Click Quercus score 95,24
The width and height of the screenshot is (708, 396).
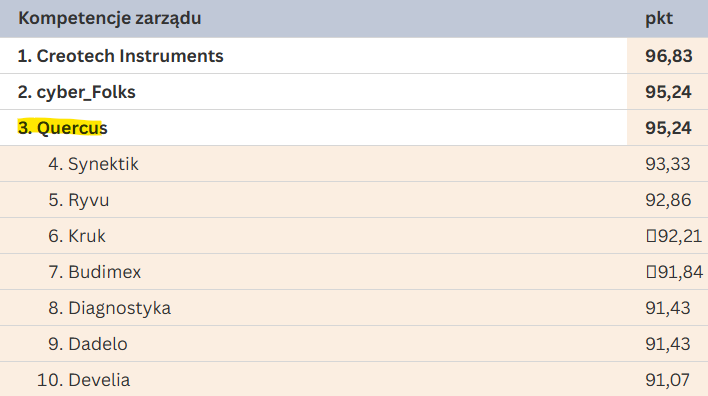point(668,128)
